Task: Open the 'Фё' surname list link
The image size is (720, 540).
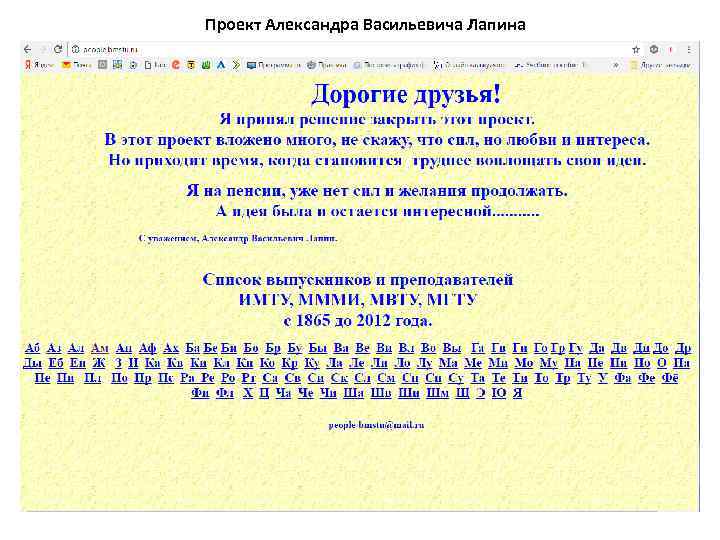Action: pos(670,378)
